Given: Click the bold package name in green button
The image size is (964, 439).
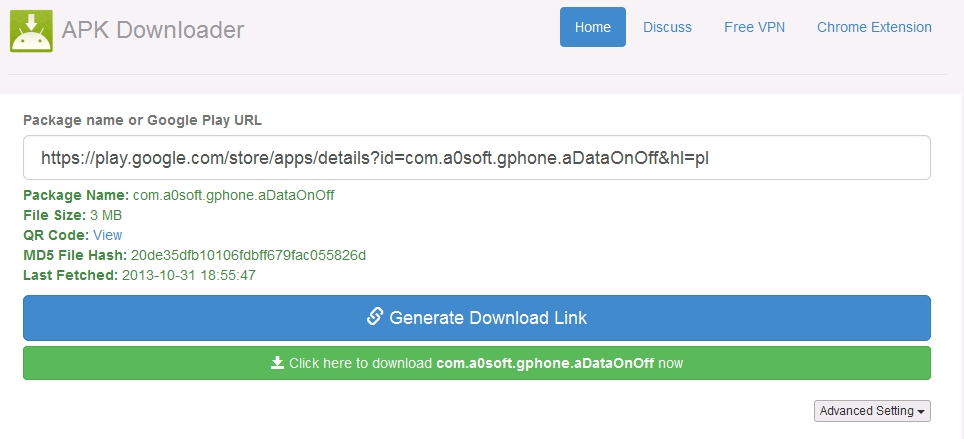Looking at the screenshot, I should click(x=545, y=363).
